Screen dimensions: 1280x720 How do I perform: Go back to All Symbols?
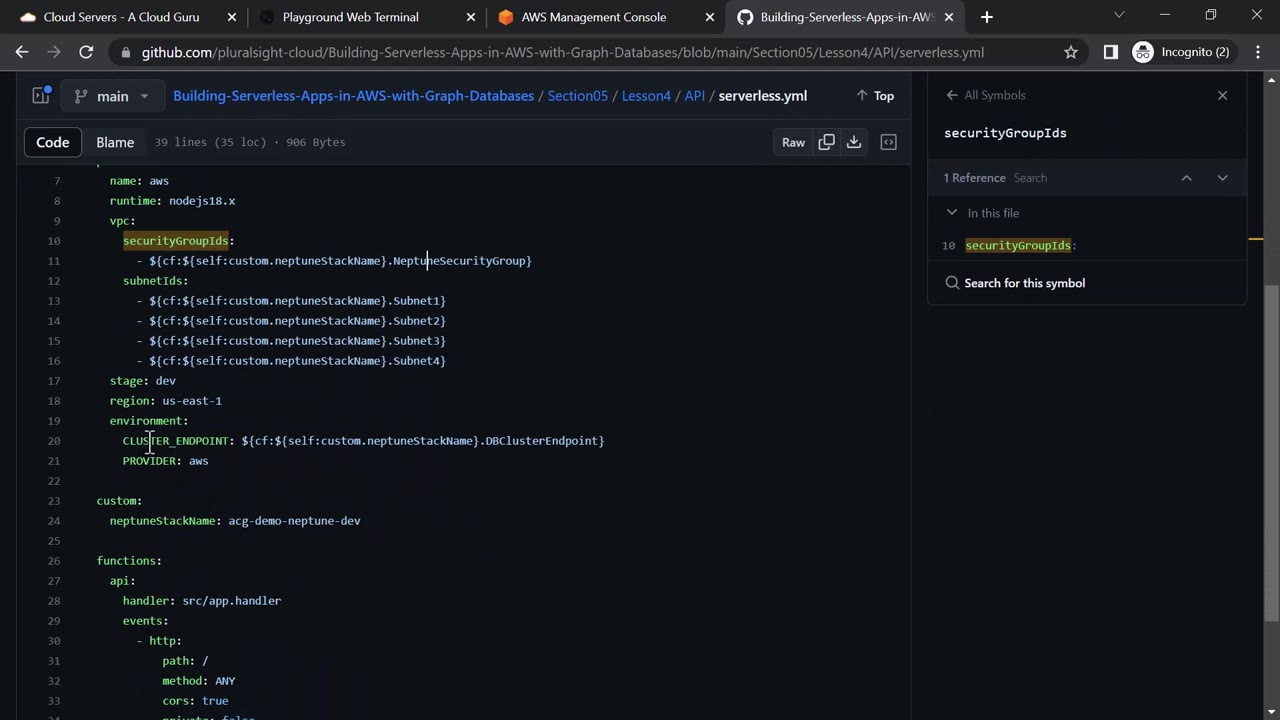click(985, 95)
